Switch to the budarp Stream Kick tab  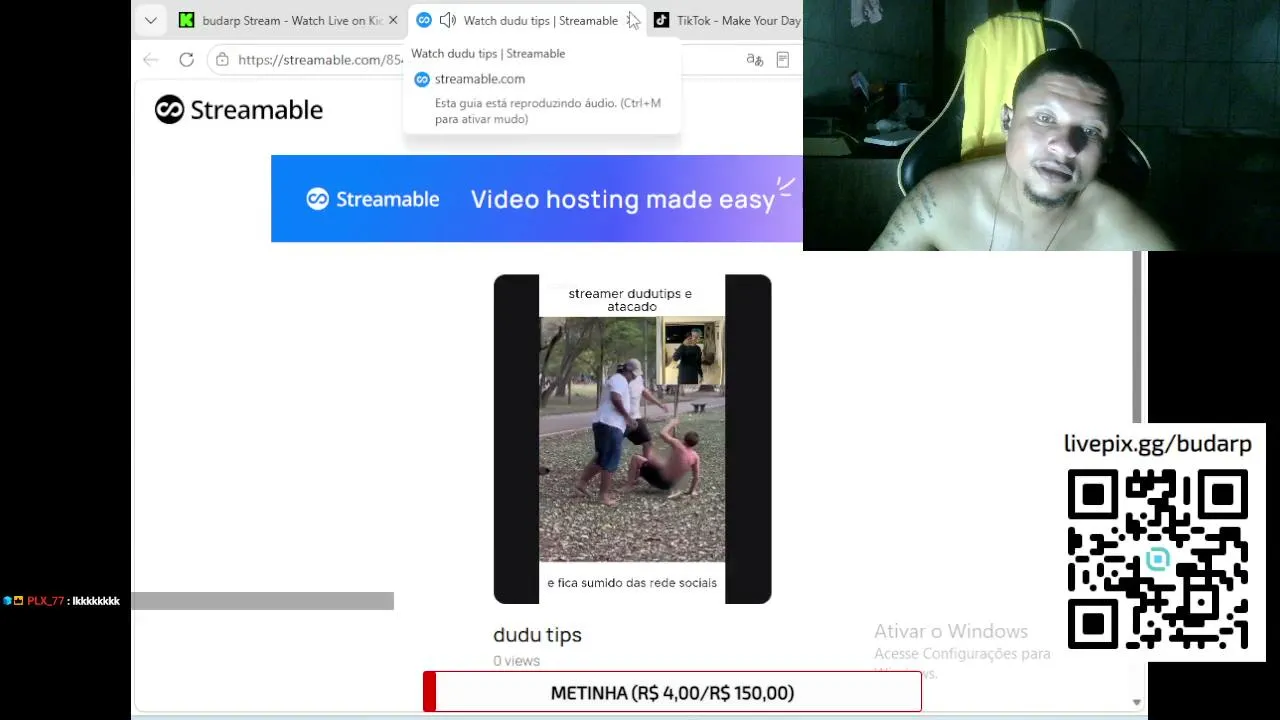289,20
